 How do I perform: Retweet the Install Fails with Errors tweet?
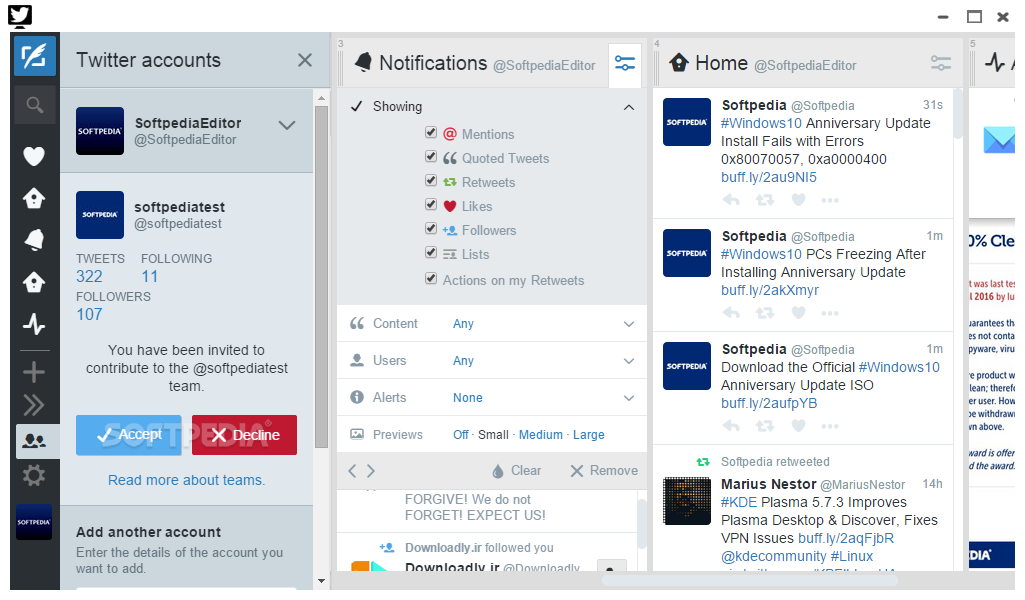(765, 200)
